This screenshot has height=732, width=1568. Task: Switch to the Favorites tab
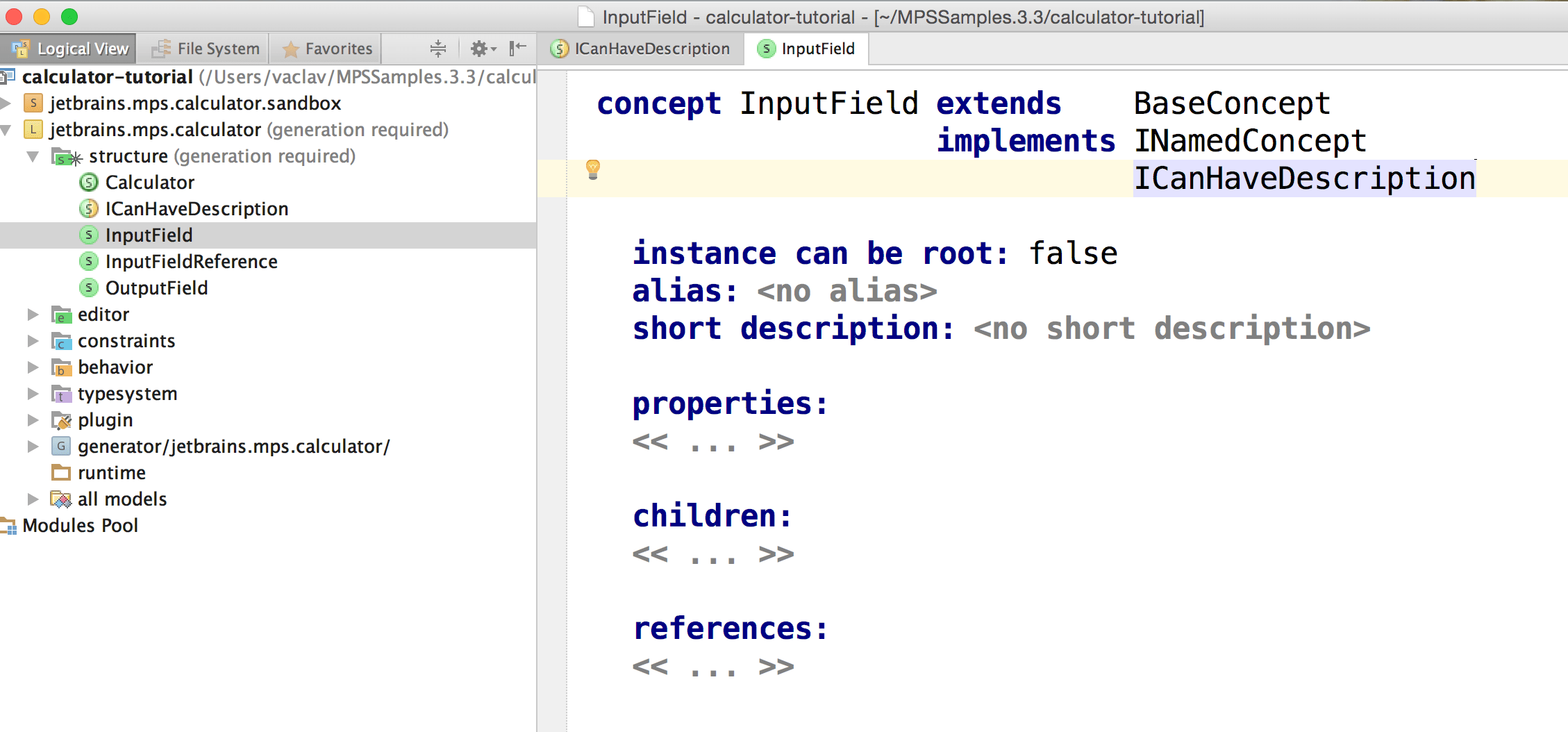(325, 48)
